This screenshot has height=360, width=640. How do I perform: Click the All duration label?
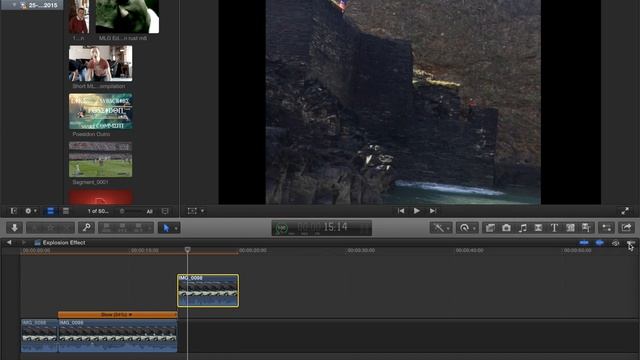pyautogui.click(x=149, y=211)
